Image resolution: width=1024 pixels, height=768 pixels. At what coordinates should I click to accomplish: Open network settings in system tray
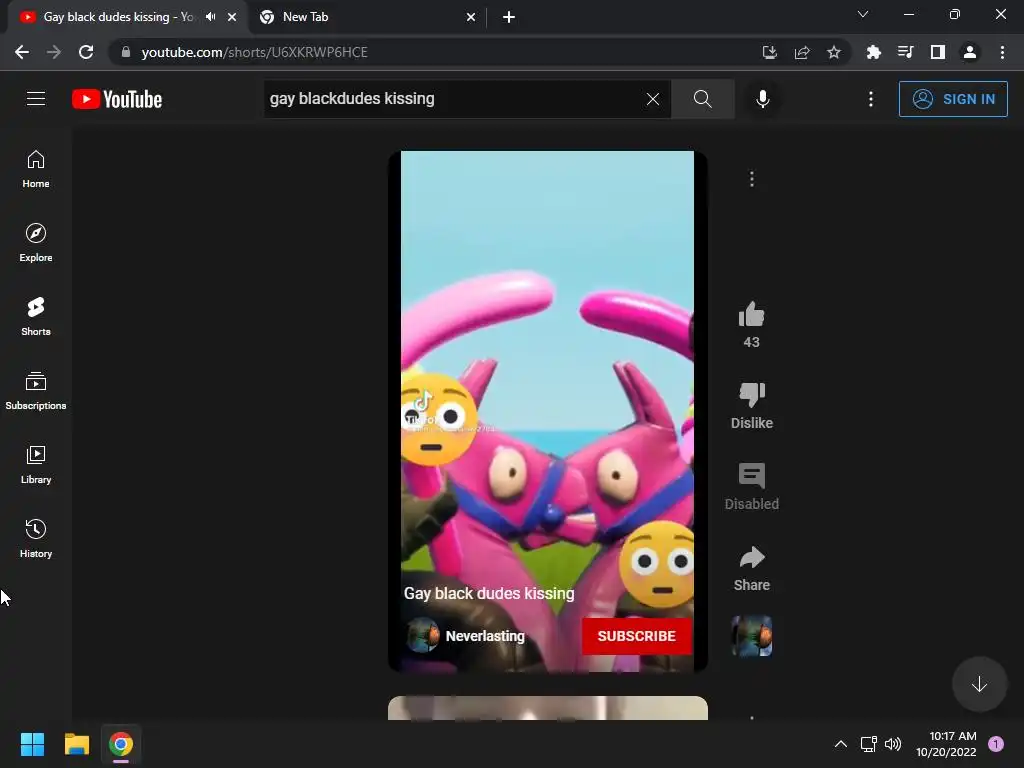[x=869, y=744]
